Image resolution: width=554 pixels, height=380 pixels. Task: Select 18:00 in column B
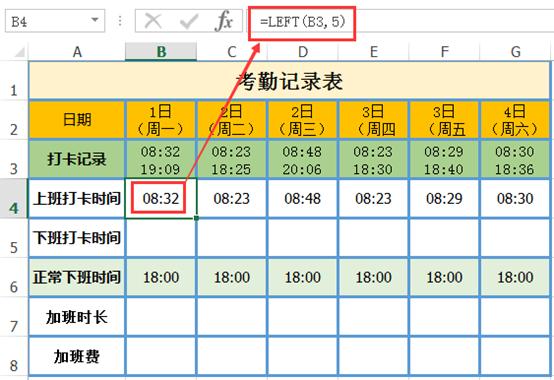pos(161,277)
